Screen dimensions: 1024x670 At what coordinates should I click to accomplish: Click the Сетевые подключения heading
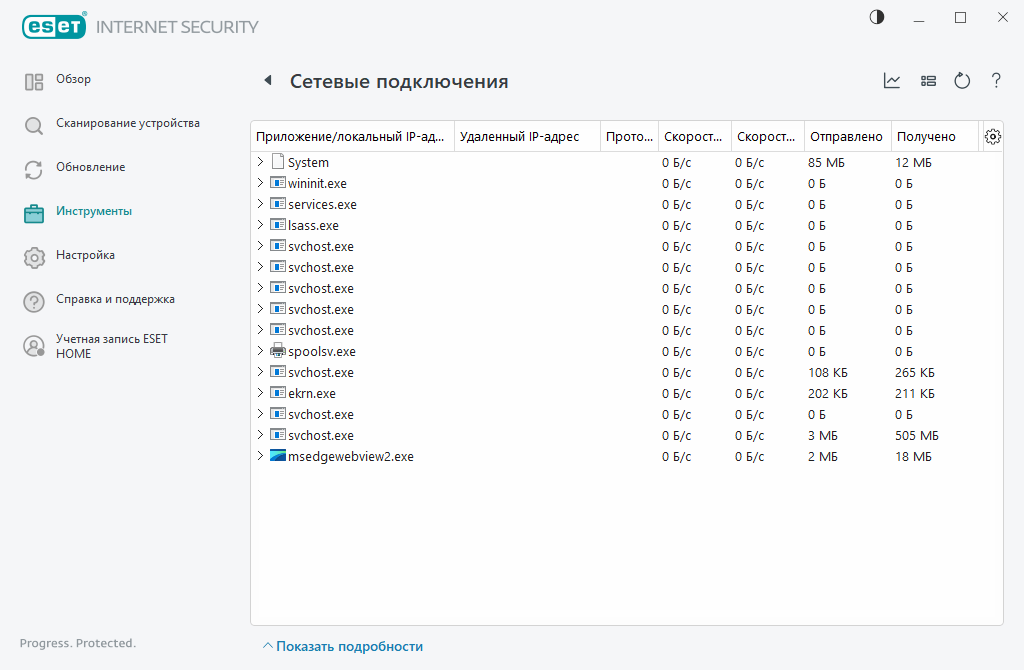[399, 82]
